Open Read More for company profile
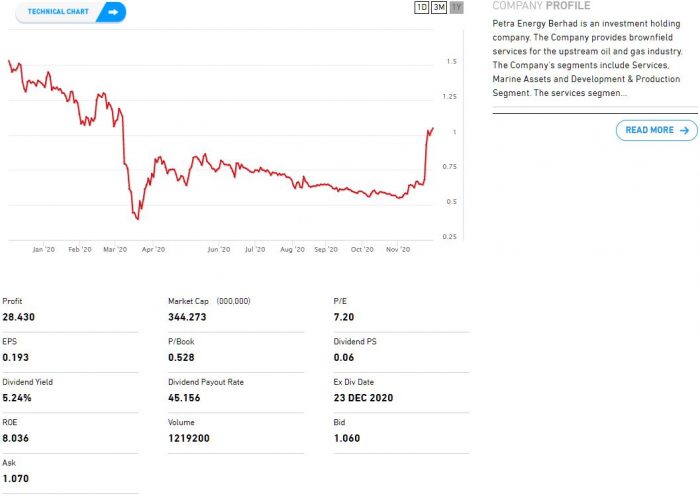The image size is (700, 496). click(650, 130)
